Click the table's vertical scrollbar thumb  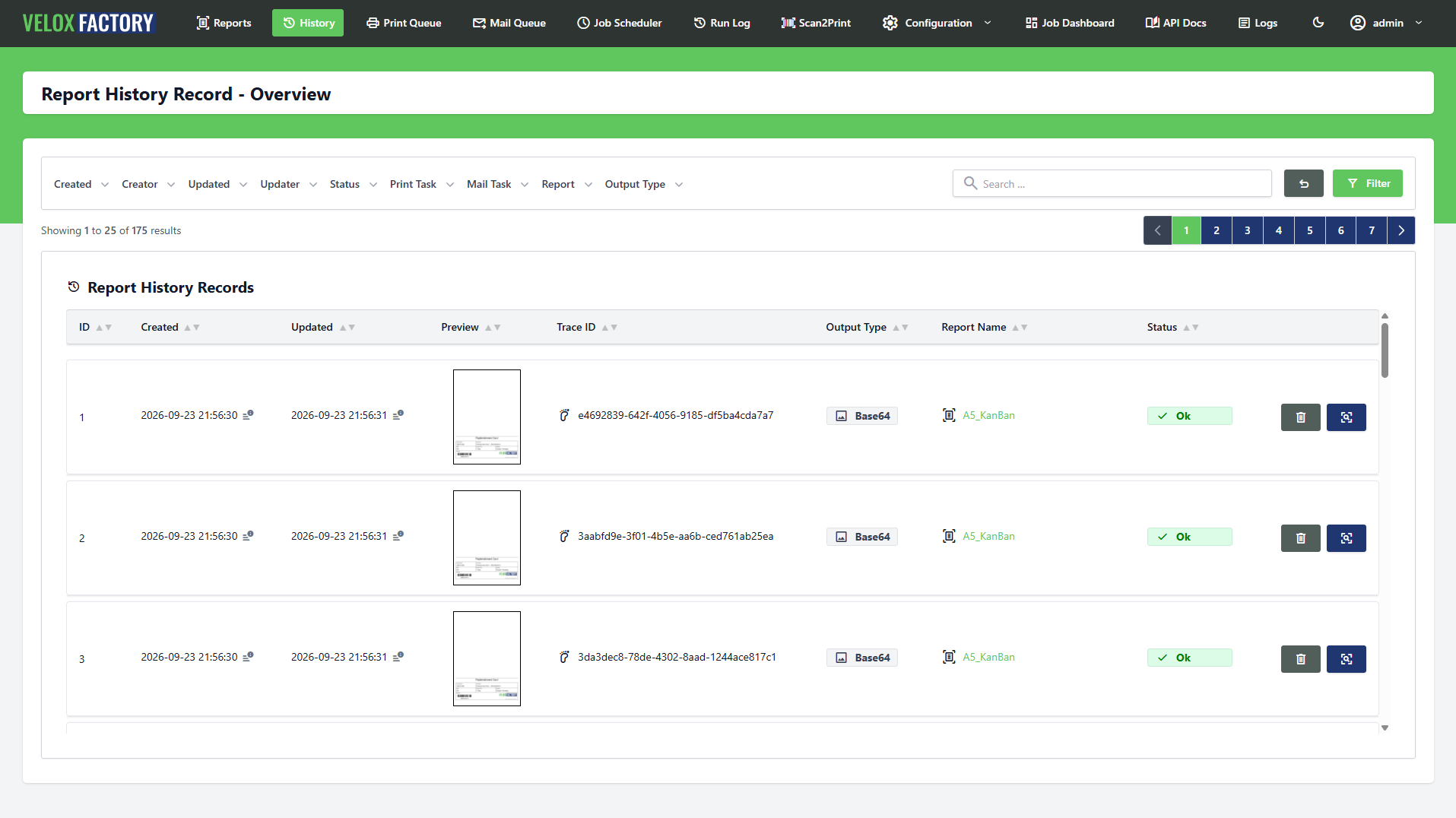1385,350
